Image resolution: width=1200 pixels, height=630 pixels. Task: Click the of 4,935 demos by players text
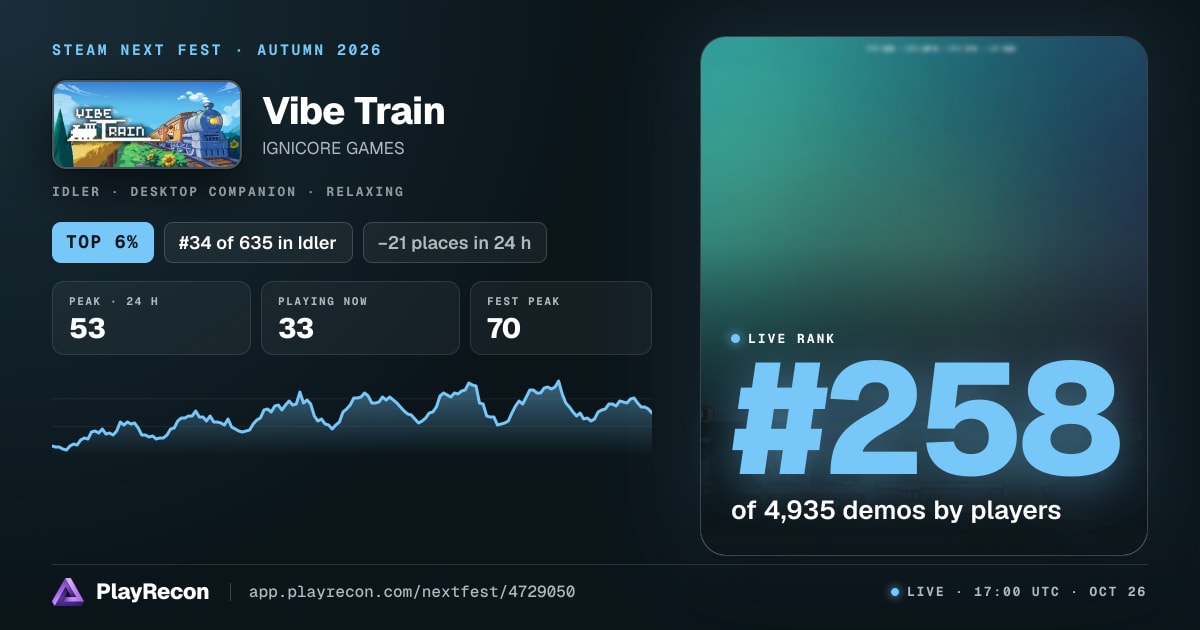[896, 511]
